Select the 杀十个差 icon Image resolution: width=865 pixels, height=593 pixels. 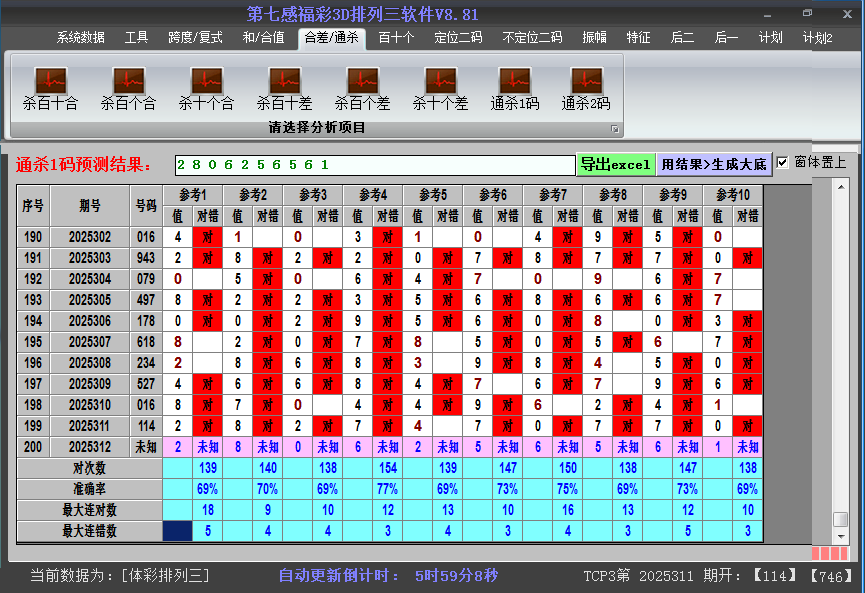coord(440,82)
